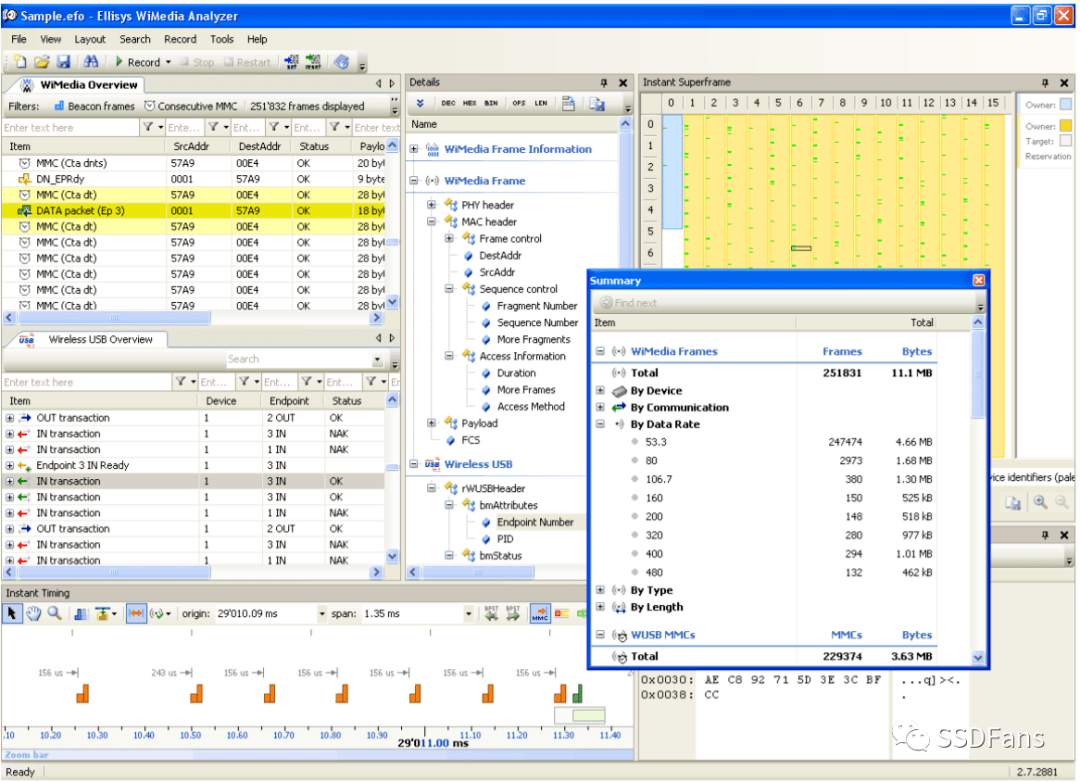Select the hand pan tool in Instant Timing
Viewport: 1080px width, 782px height.
point(34,613)
